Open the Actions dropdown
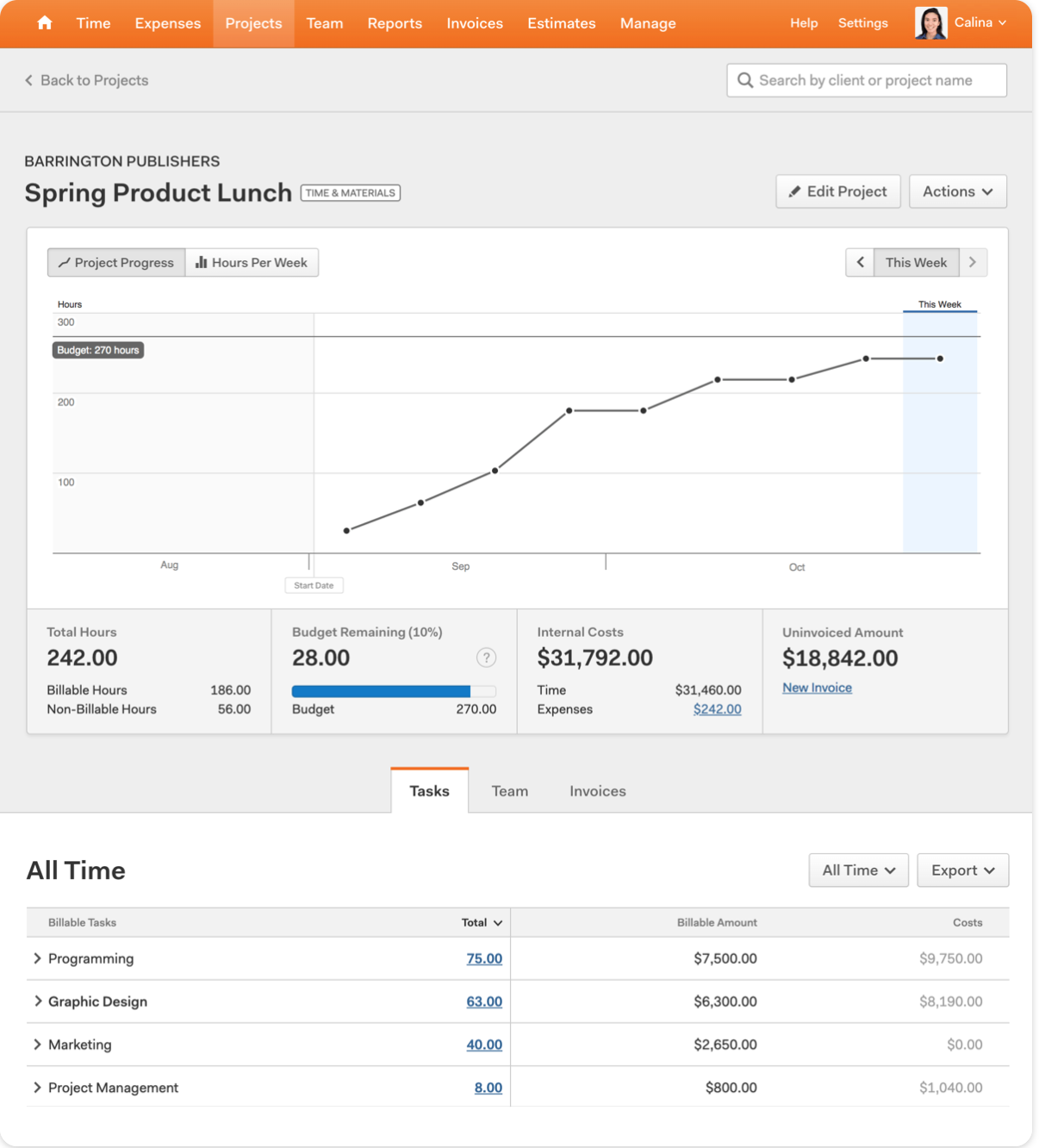The image size is (1039, 1148). pyautogui.click(x=957, y=191)
